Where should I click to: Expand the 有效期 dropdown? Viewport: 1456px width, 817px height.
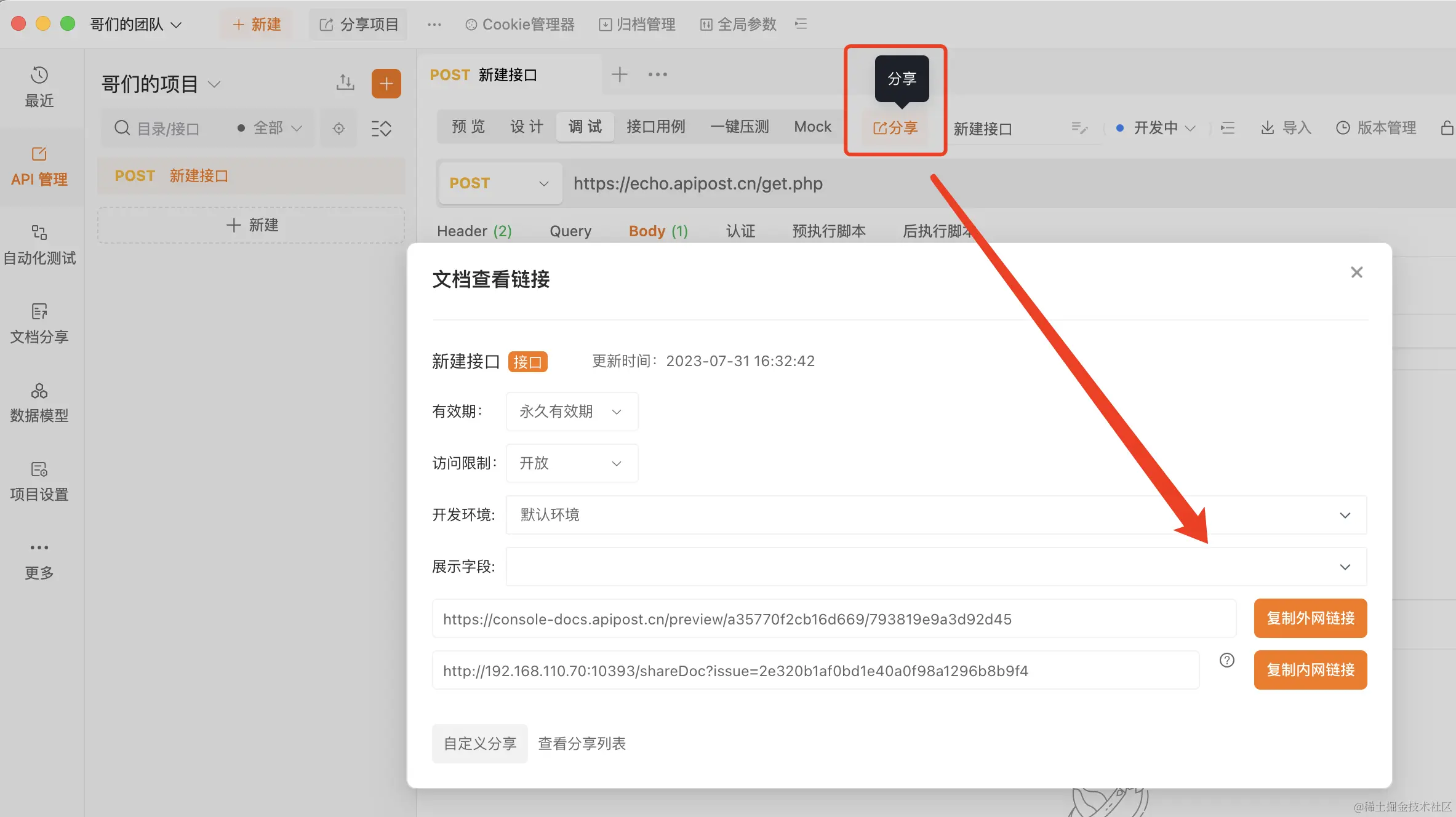tap(571, 412)
